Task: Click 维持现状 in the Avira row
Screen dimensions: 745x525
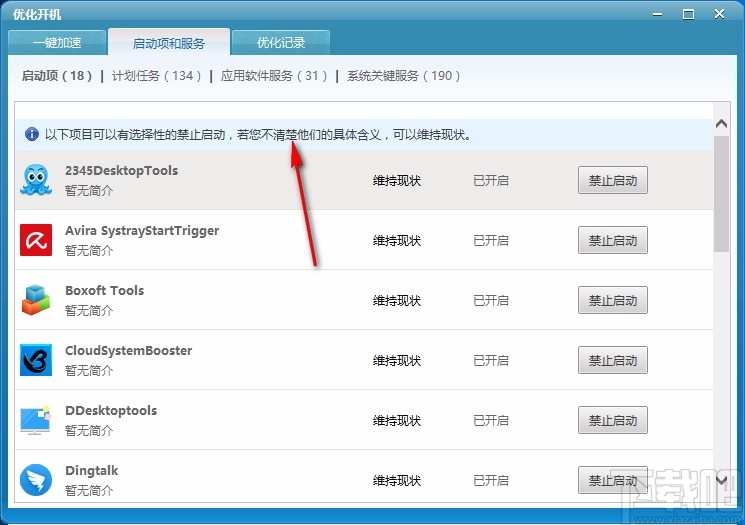Action: [x=397, y=240]
